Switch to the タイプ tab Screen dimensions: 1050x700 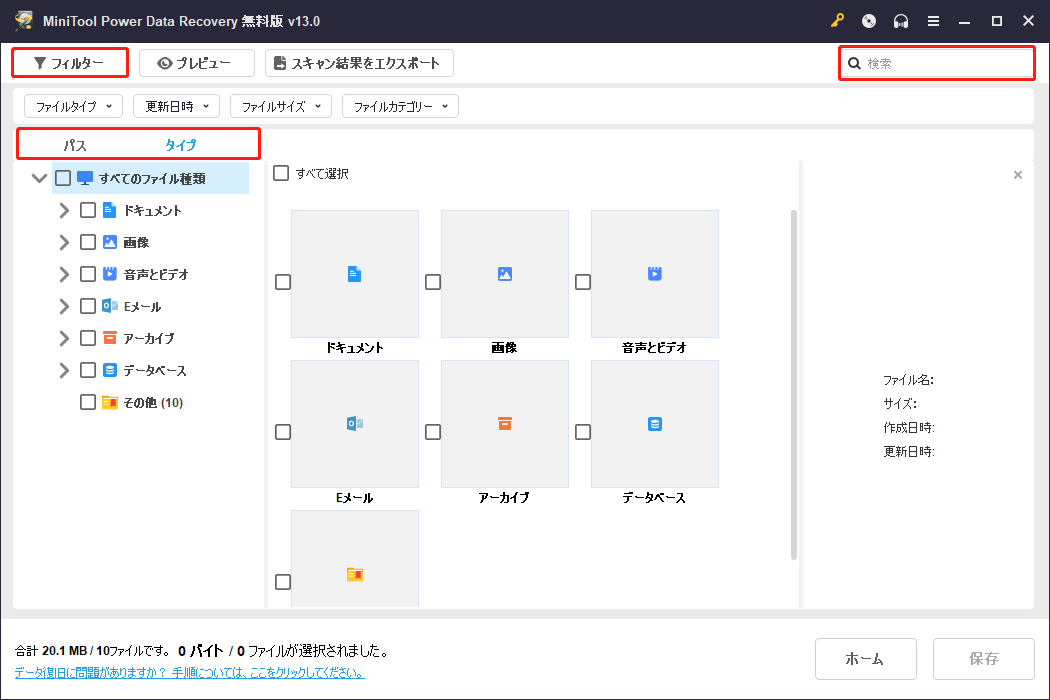(181, 145)
